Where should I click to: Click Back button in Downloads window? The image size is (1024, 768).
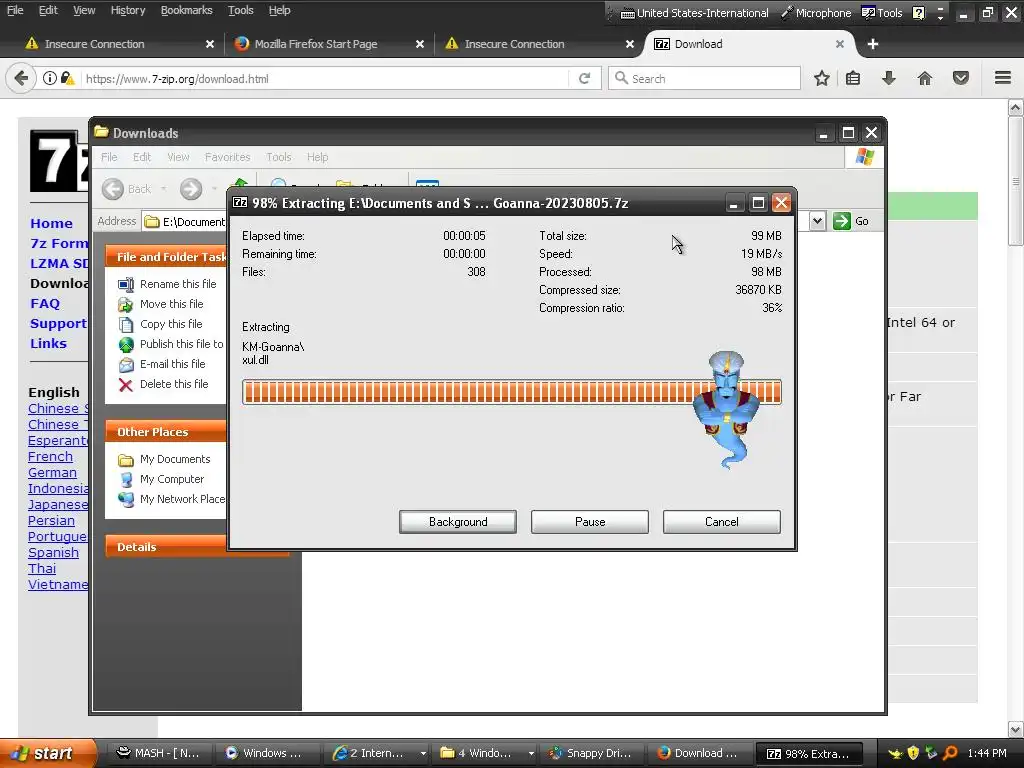127,189
